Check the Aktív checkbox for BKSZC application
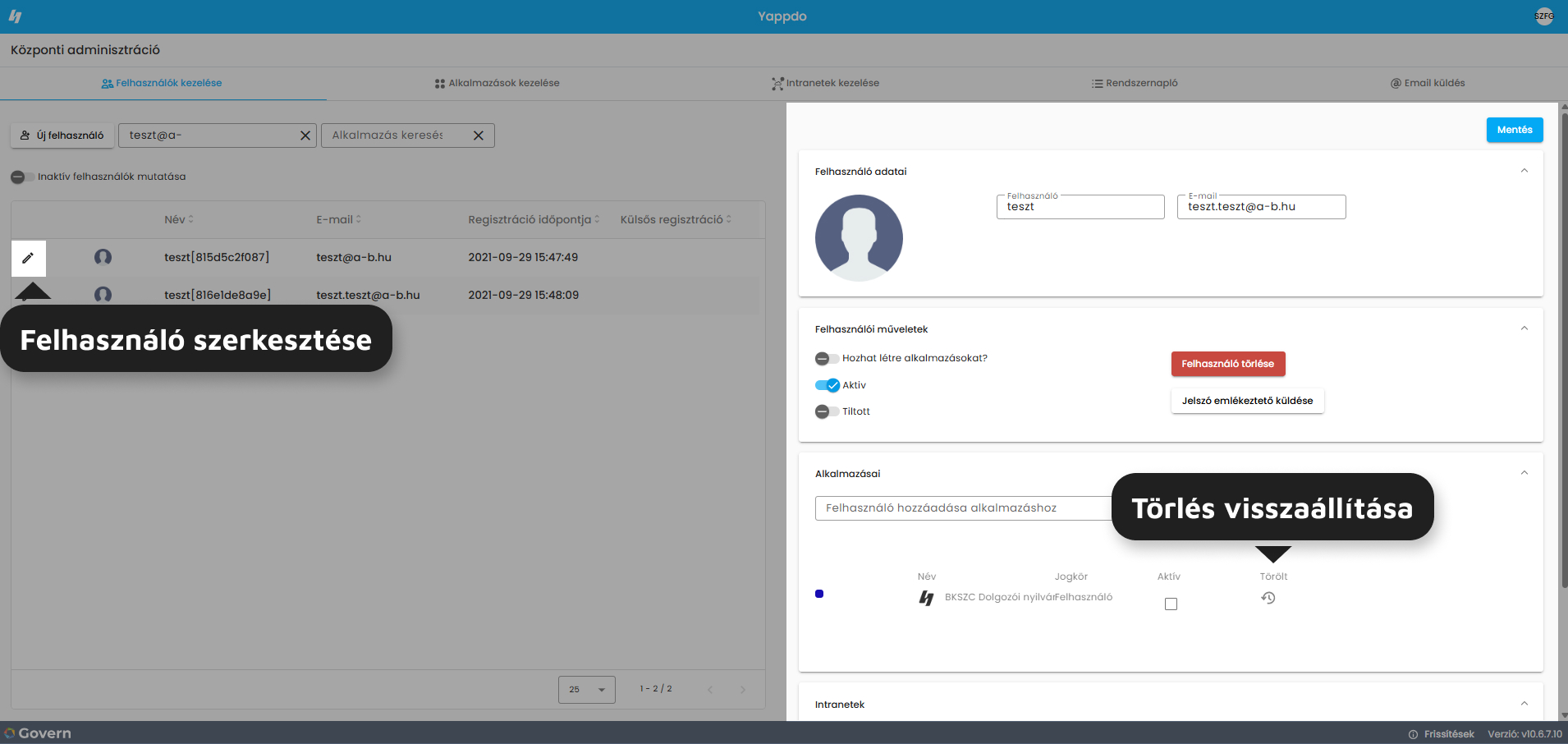The height and width of the screenshot is (744, 1568). click(1171, 604)
